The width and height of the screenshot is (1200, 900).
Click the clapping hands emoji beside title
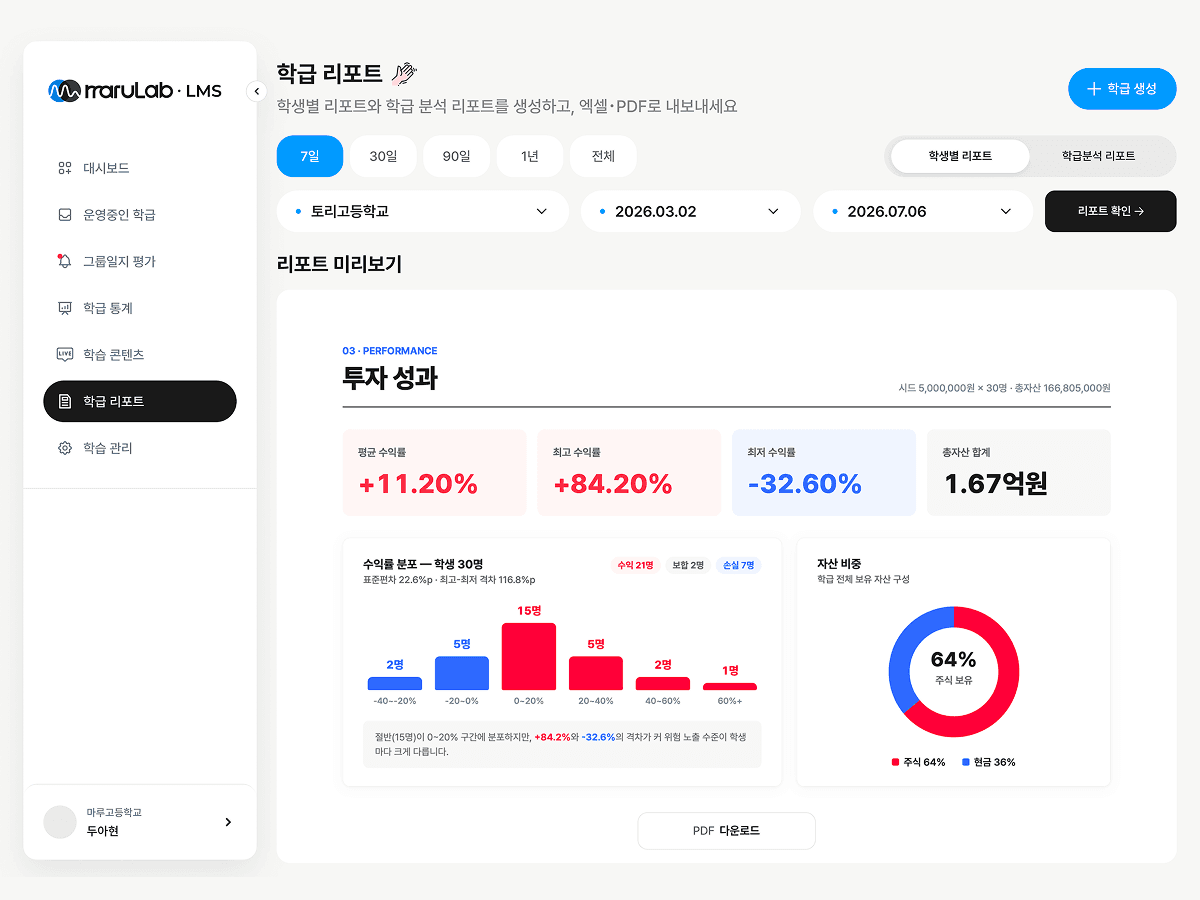403,73
